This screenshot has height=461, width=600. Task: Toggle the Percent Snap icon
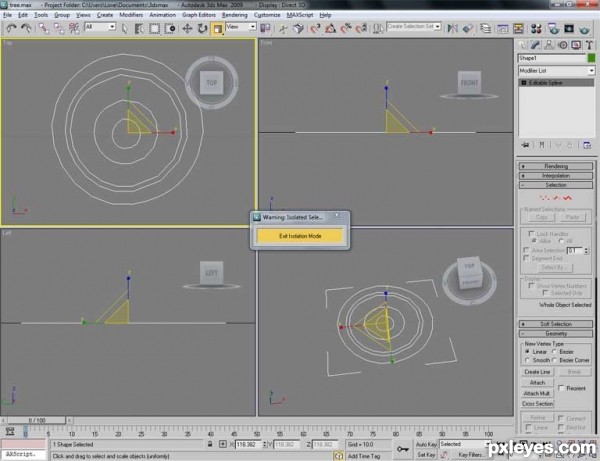pos(346,29)
